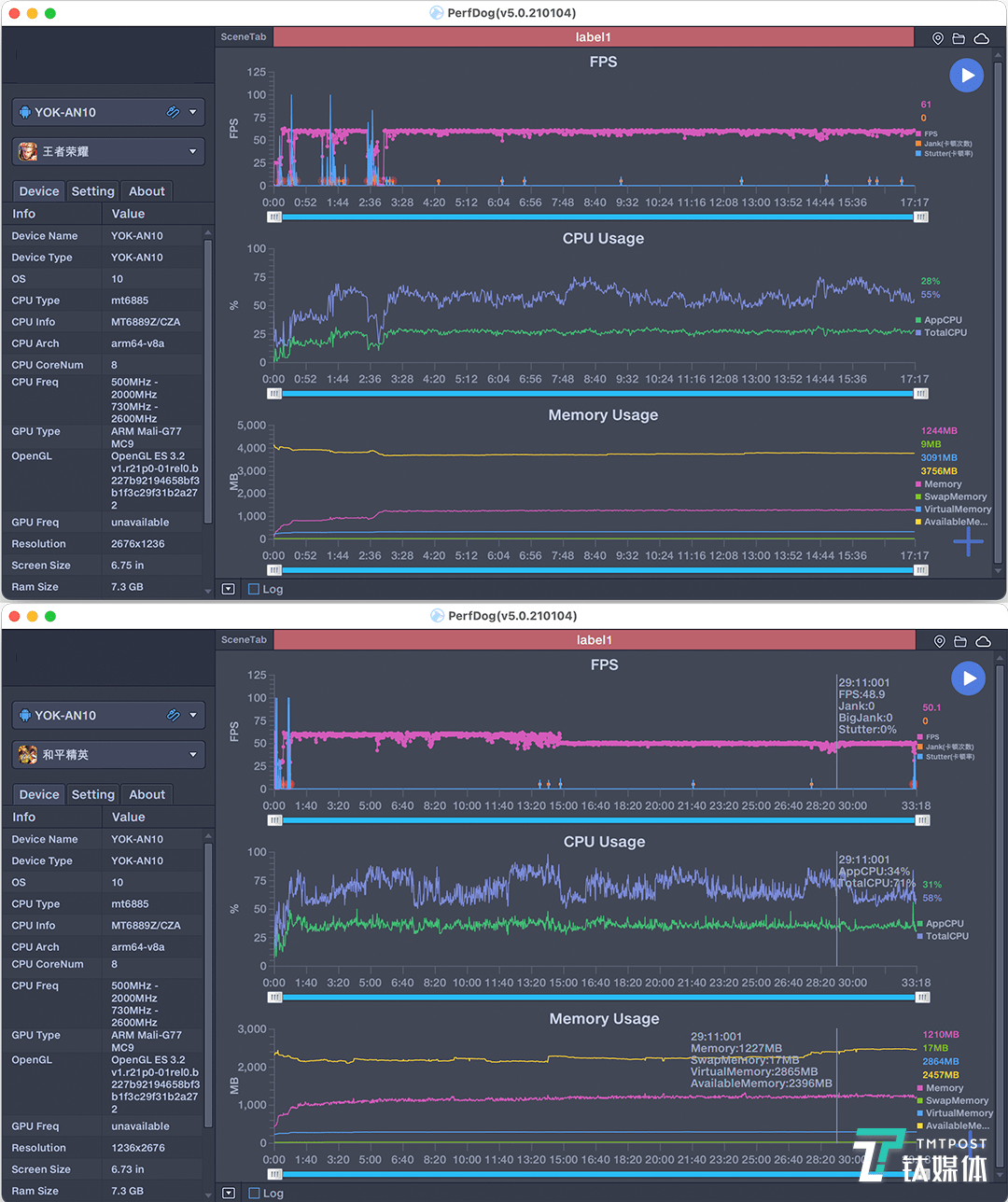
Task: Click the link icon beside YOK-AN10 in bottom window
Action: 173,715
